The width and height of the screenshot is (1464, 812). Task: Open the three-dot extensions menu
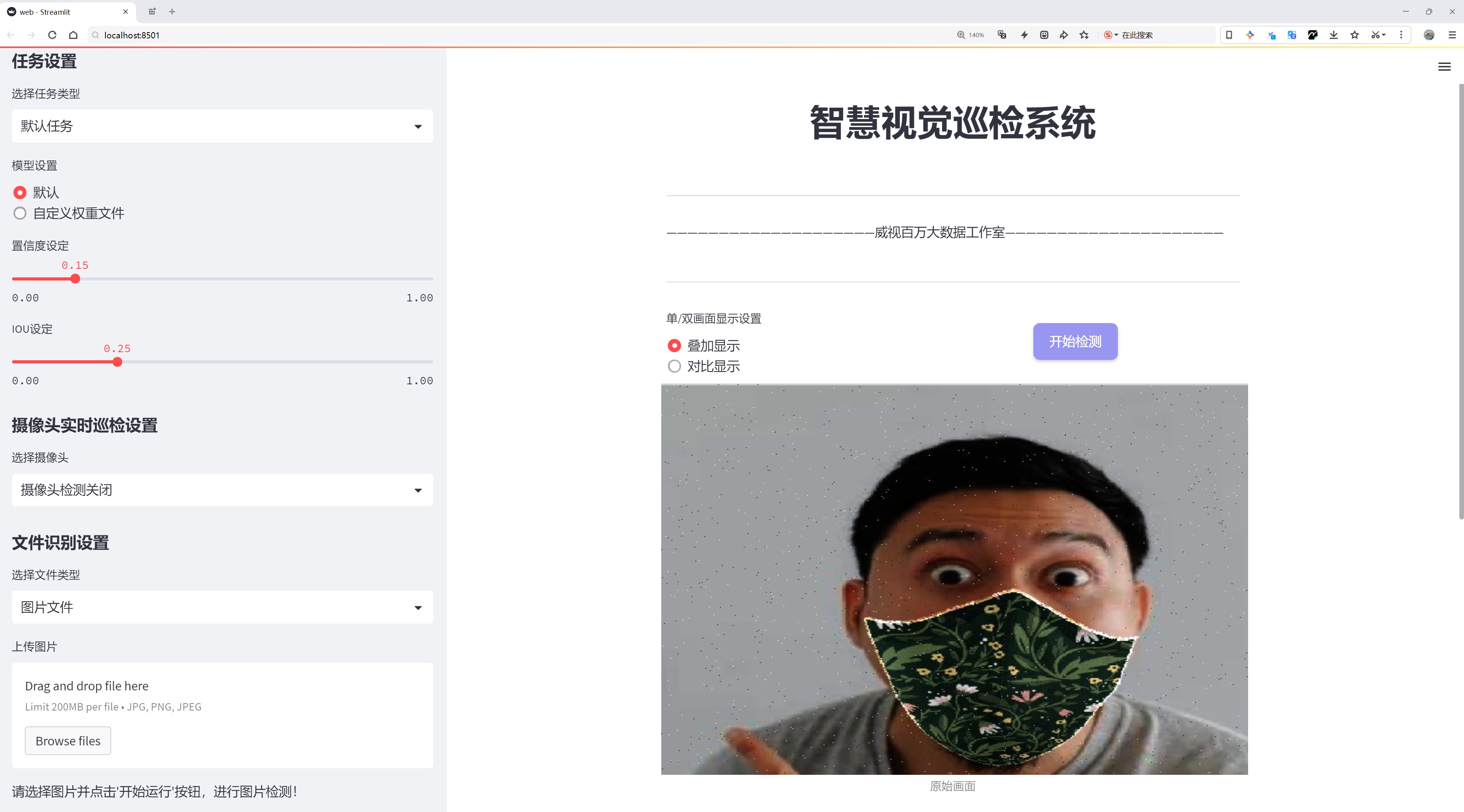point(1401,35)
